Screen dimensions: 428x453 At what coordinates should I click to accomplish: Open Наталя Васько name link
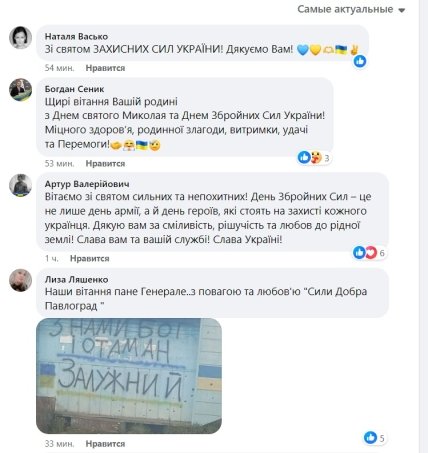(x=76, y=36)
